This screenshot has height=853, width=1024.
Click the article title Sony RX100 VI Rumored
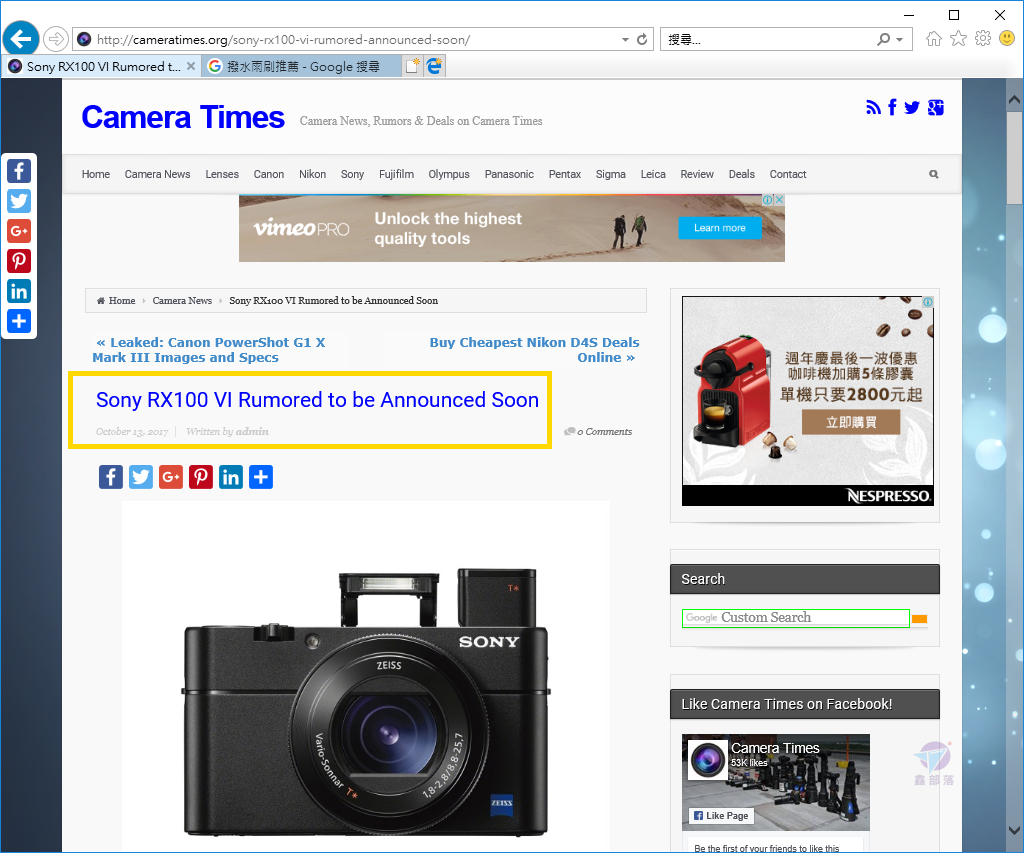[x=317, y=400]
